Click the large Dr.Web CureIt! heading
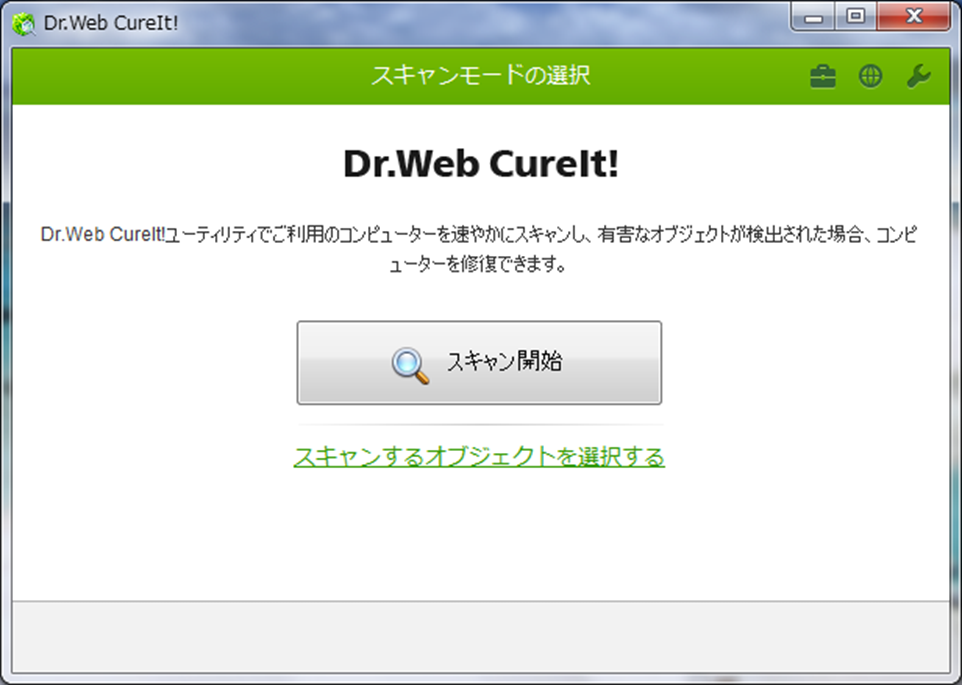The image size is (962, 685). pos(481,164)
